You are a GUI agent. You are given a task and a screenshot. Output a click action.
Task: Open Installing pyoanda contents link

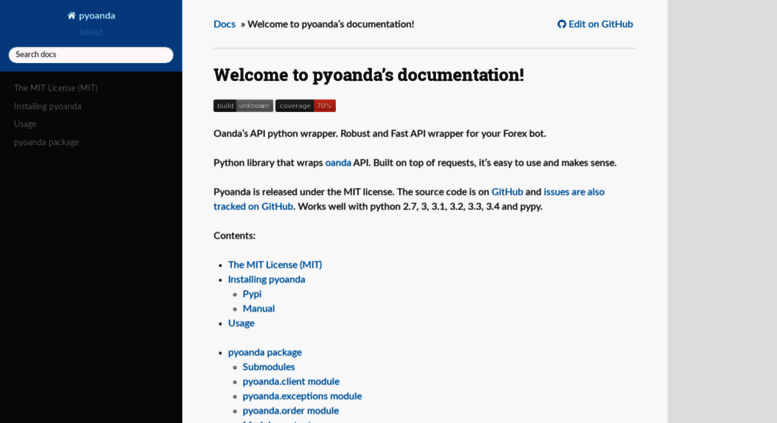tap(267, 279)
